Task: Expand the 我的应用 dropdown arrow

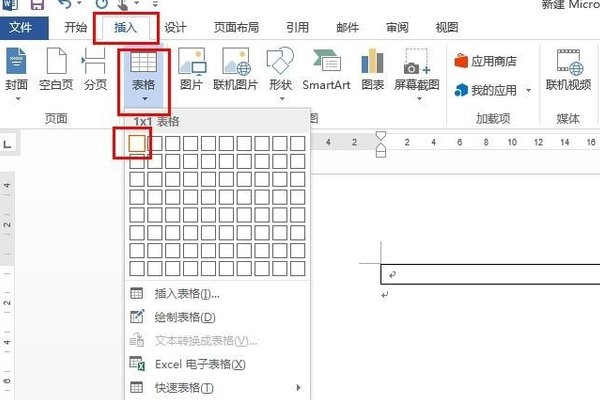Action: pyautogui.click(x=528, y=91)
